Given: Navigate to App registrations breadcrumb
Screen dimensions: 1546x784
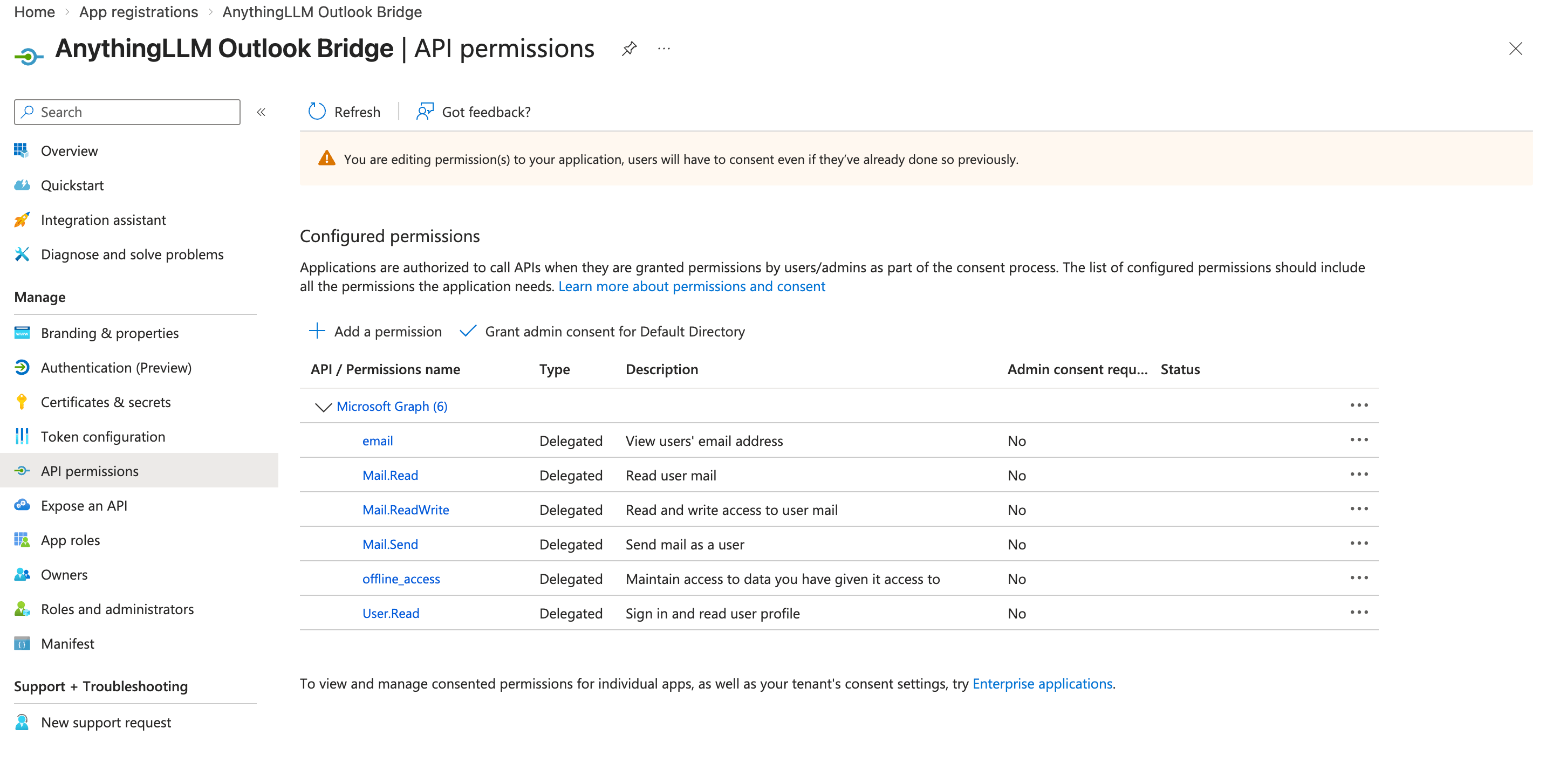Looking at the screenshot, I should [x=138, y=11].
